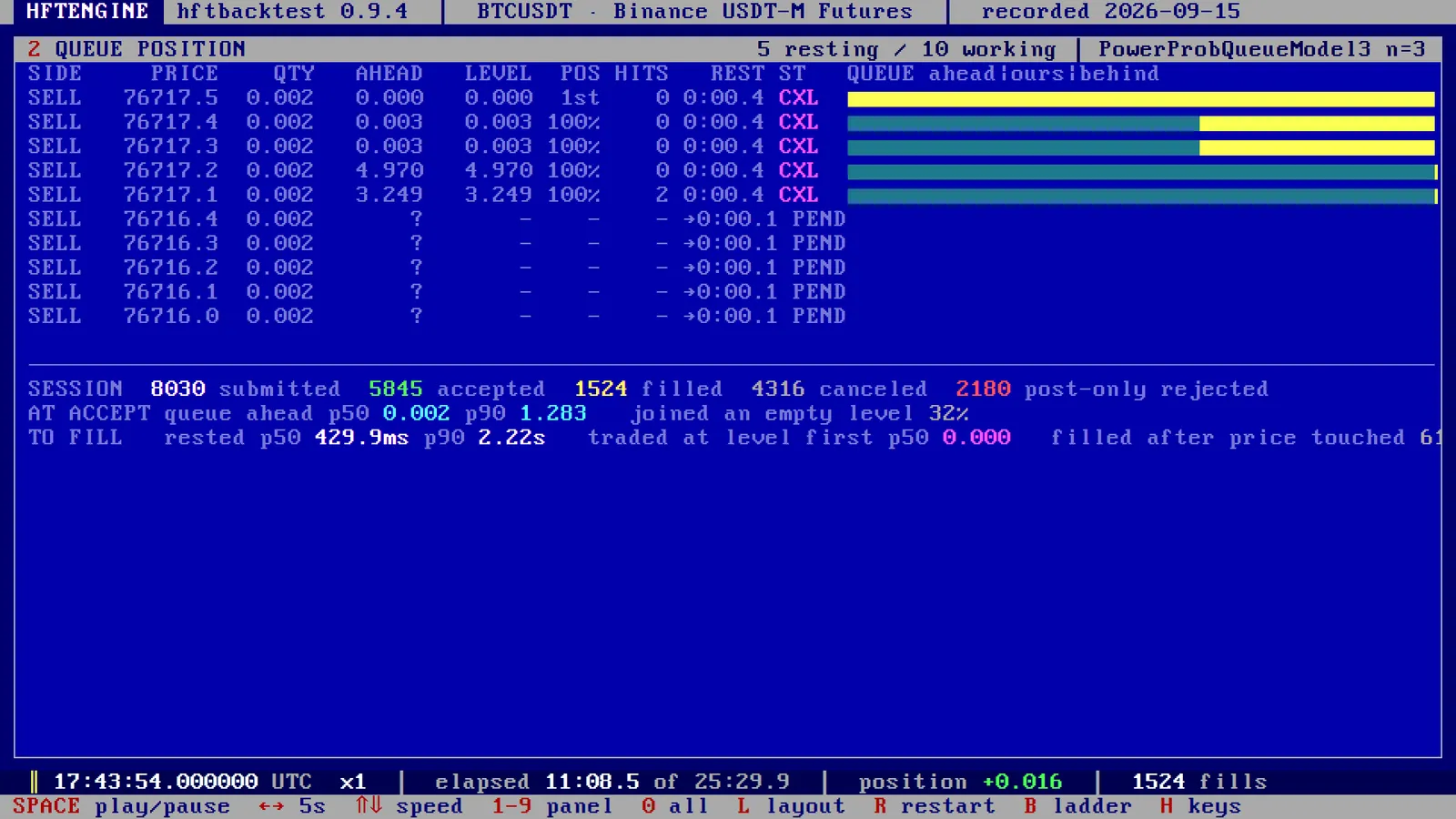Click queue bar for the 76717.2 order
The image size is (1456, 819).
point(1142,172)
